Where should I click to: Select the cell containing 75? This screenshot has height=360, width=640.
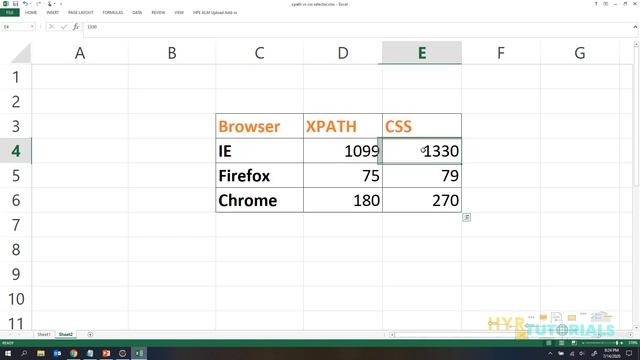tap(343, 176)
